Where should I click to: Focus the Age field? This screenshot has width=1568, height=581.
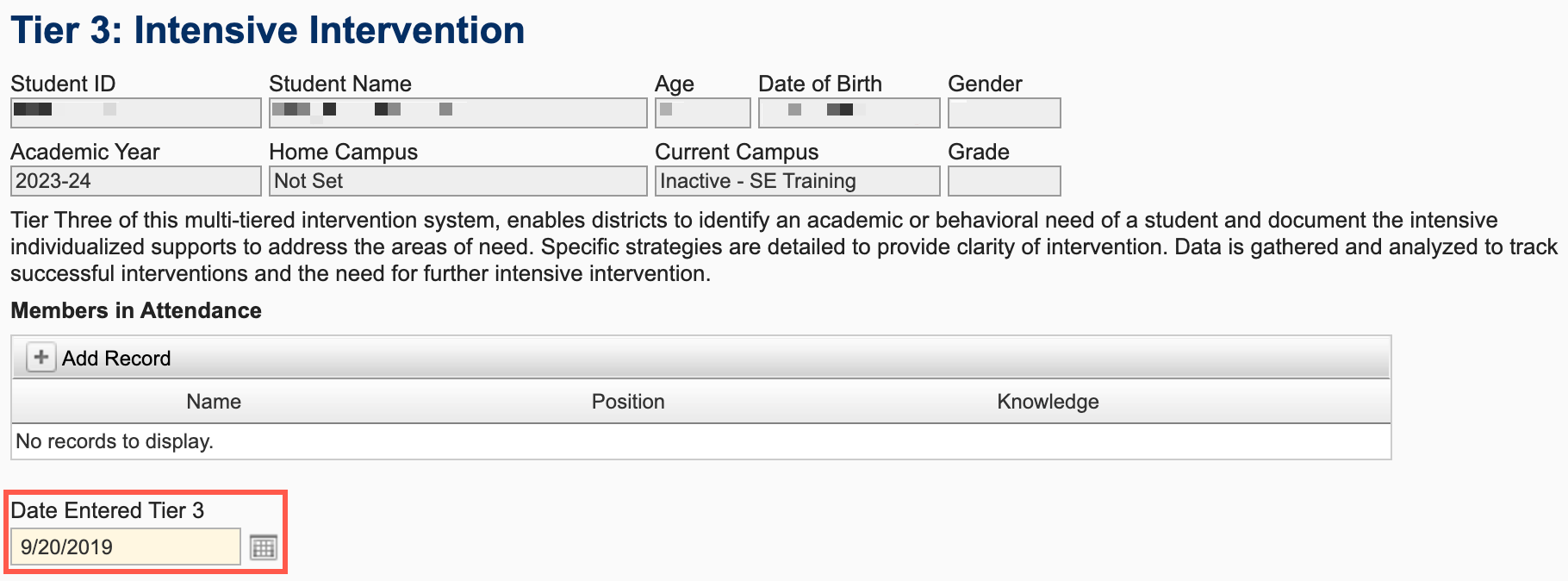[x=702, y=113]
